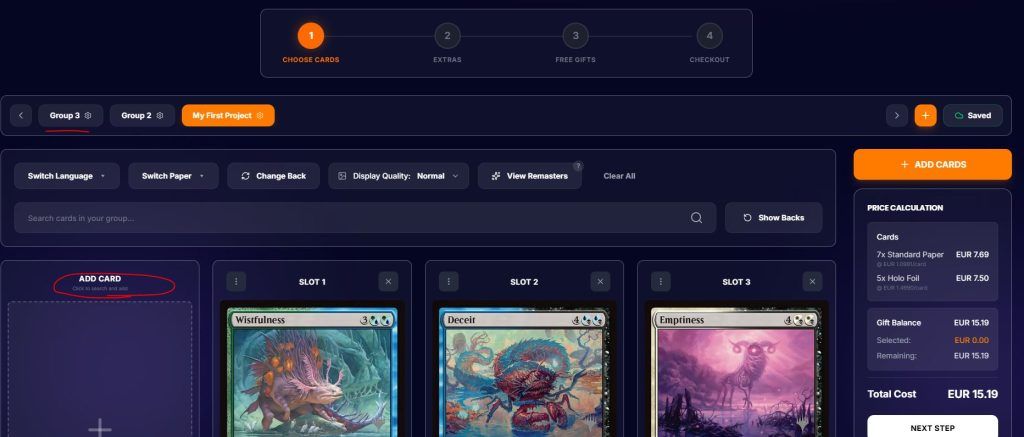Screen dimensions: 1024x437
Task: Show next groups with right chevron
Action: (897, 116)
